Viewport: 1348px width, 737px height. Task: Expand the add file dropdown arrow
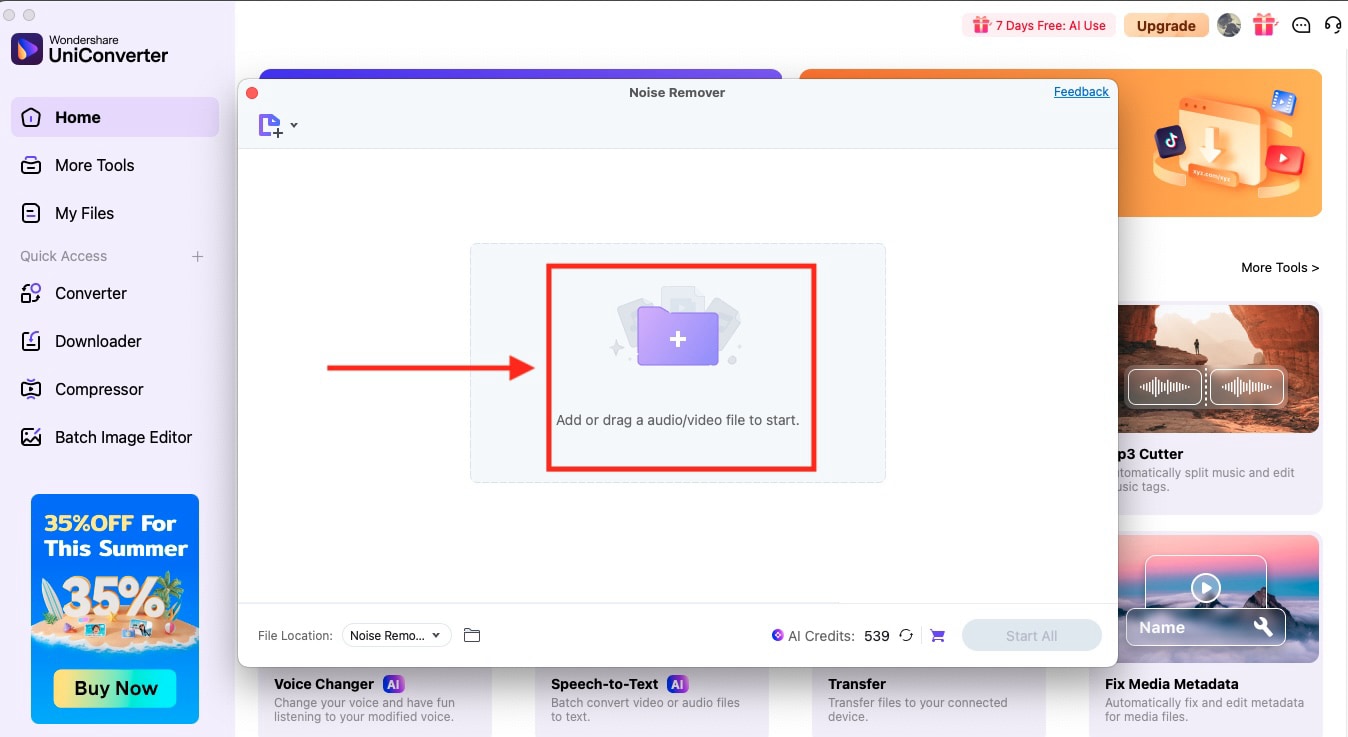[294, 126]
